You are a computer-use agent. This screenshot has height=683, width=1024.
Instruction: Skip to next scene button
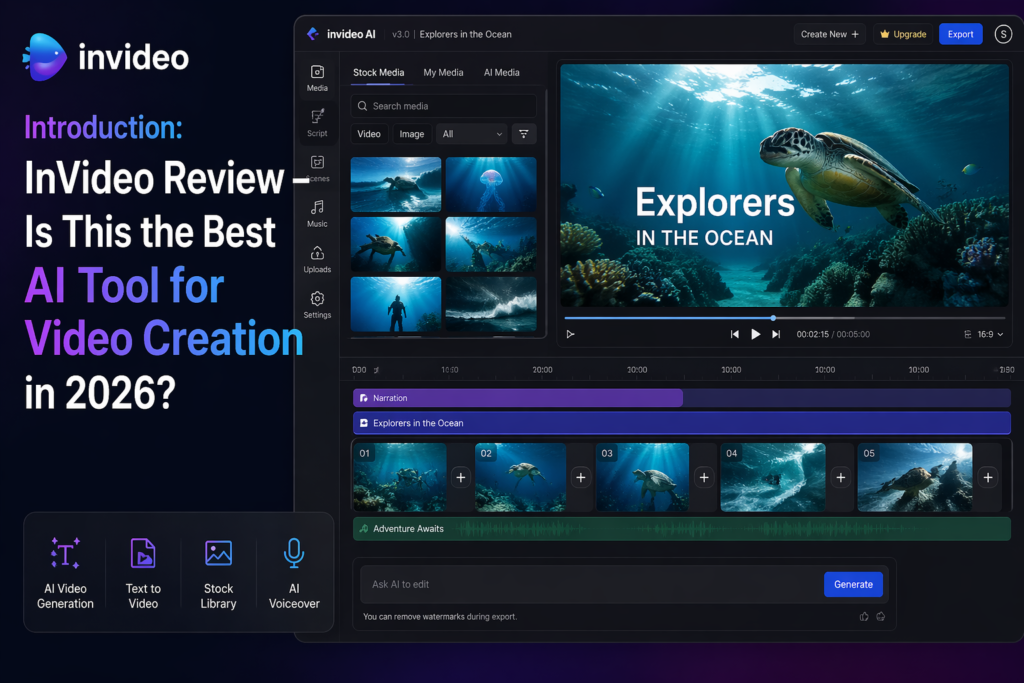click(x=776, y=334)
